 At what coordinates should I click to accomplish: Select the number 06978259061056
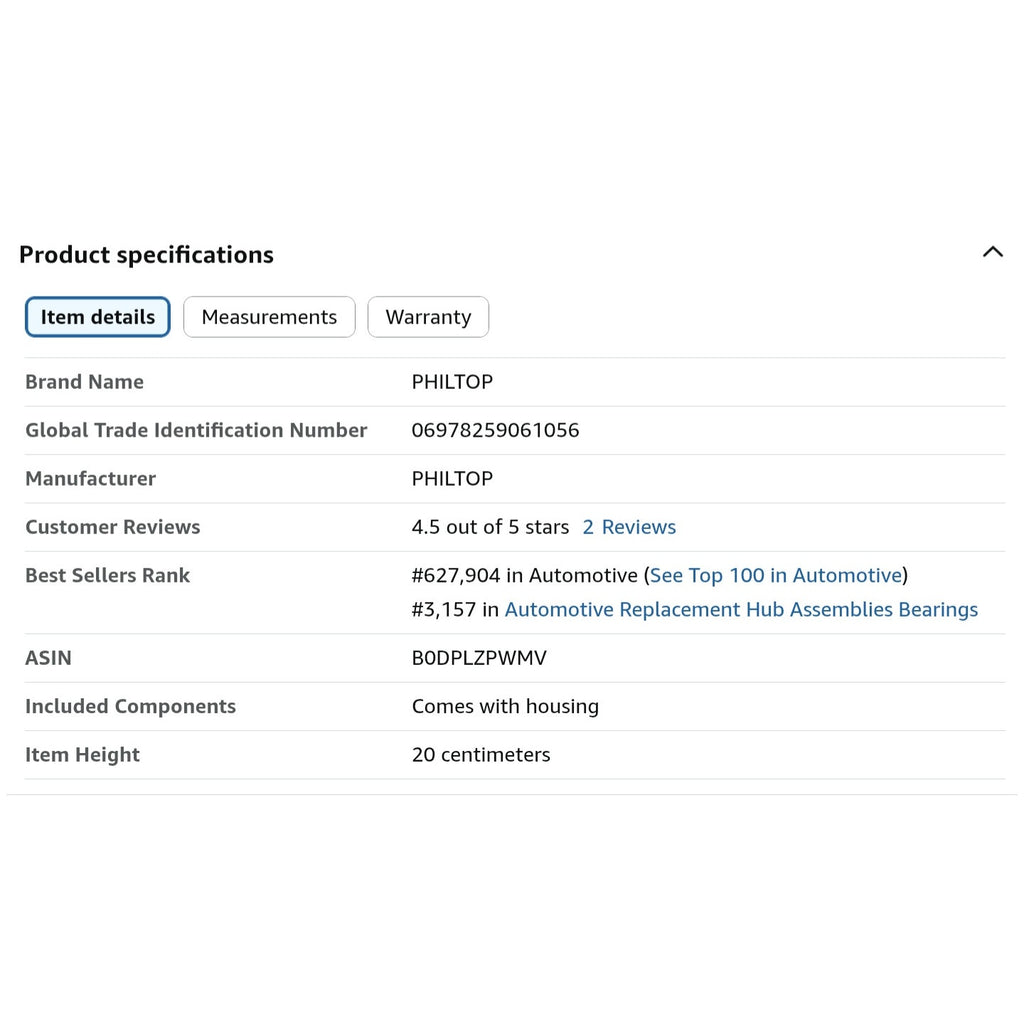coord(495,430)
